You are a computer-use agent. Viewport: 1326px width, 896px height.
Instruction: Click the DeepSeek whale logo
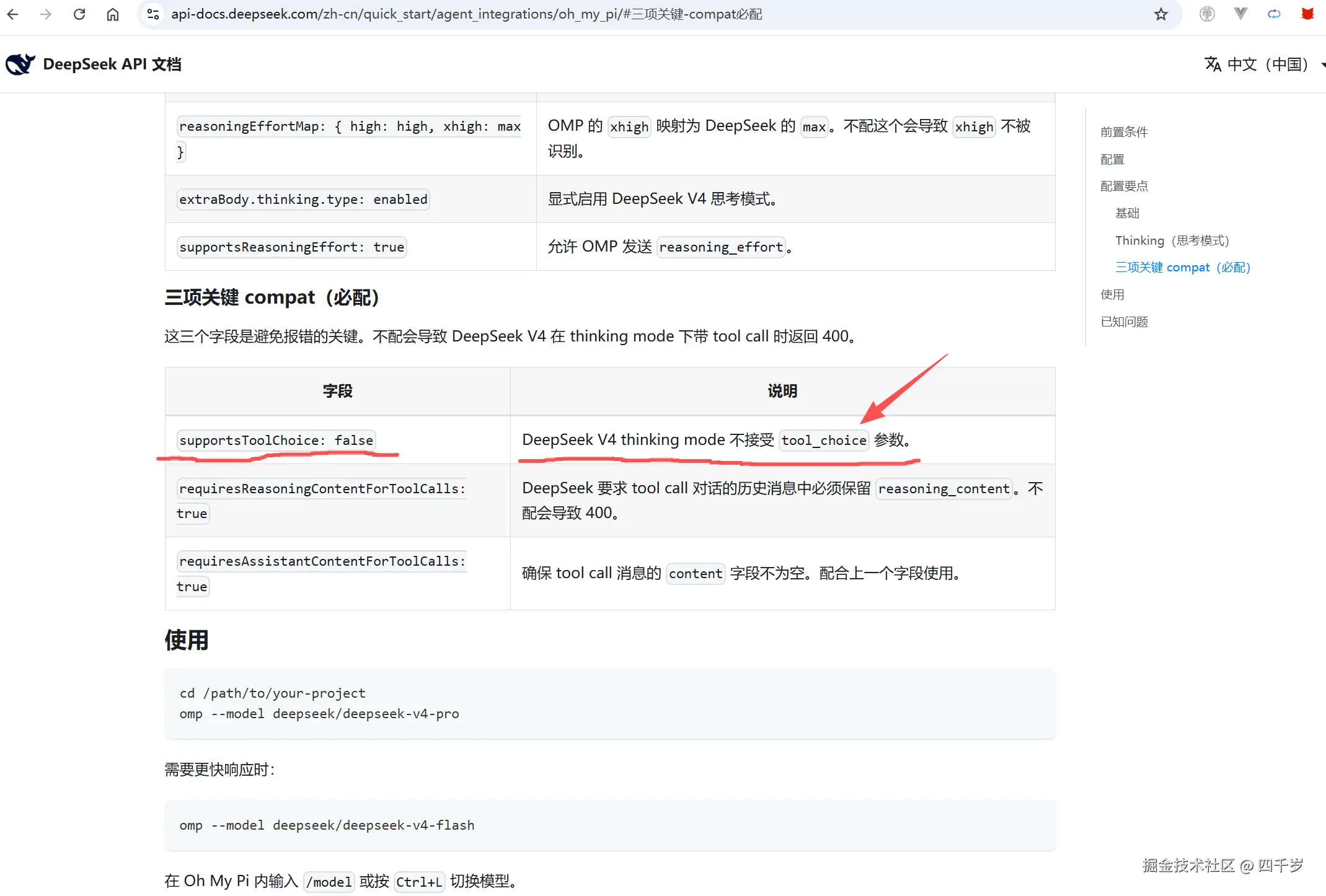coord(20,64)
